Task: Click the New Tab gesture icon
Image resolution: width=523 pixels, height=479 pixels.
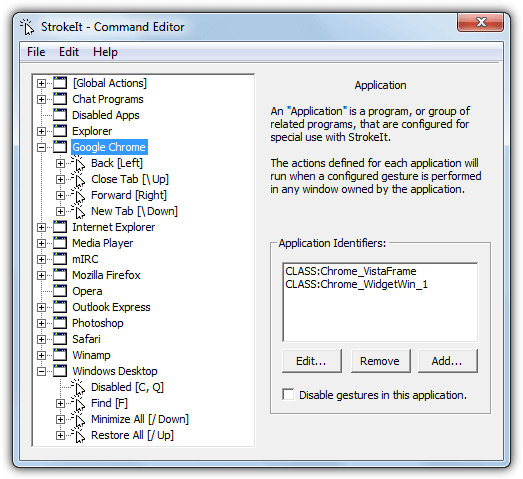Action: point(78,211)
